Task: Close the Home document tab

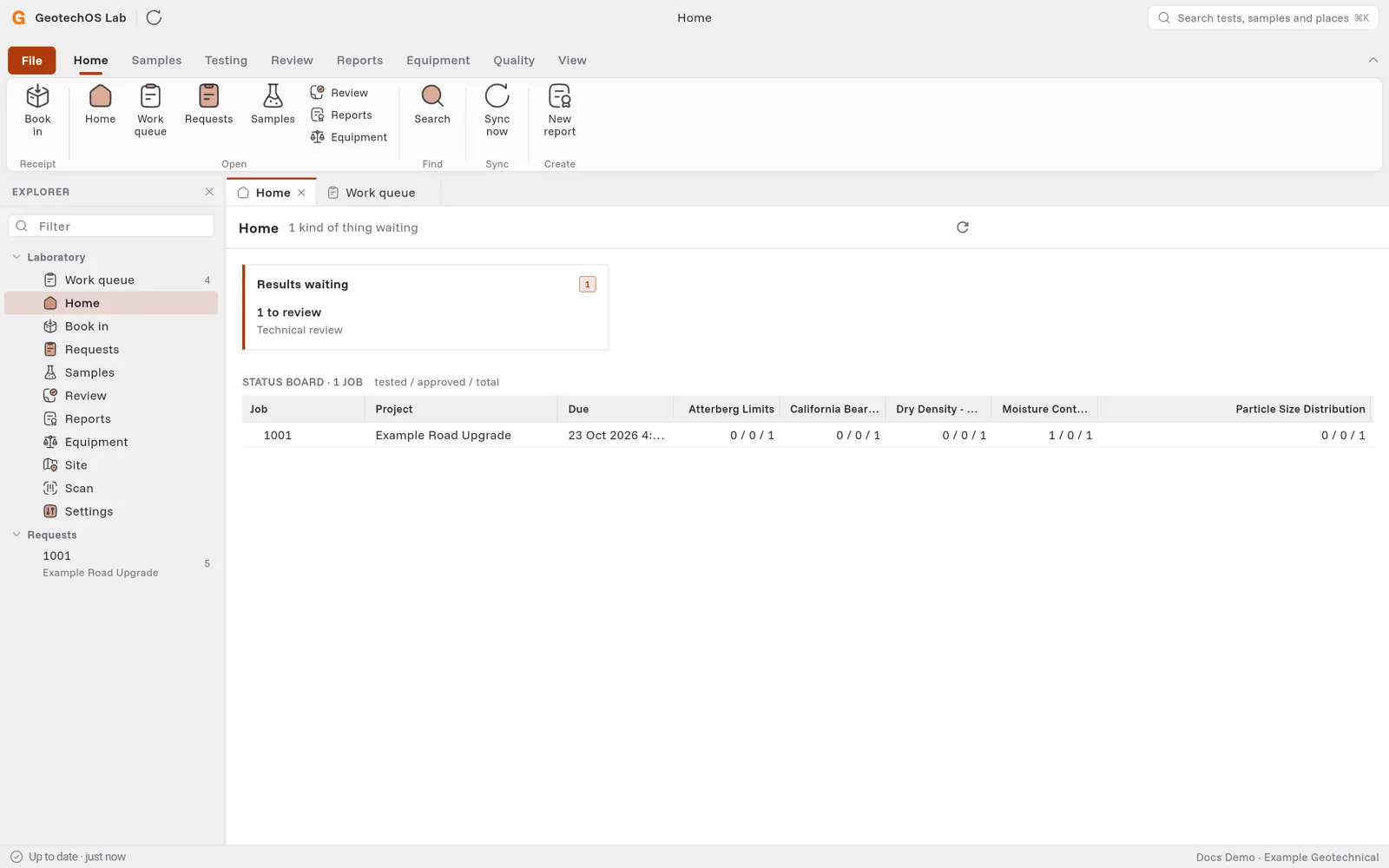Action: click(301, 193)
